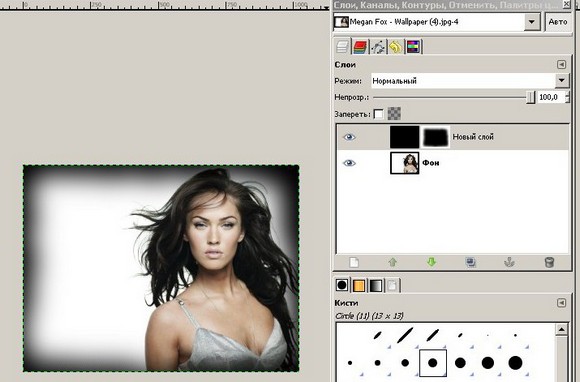Hide the Фон layer
The height and width of the screenshot is (382, 580).
349,163
